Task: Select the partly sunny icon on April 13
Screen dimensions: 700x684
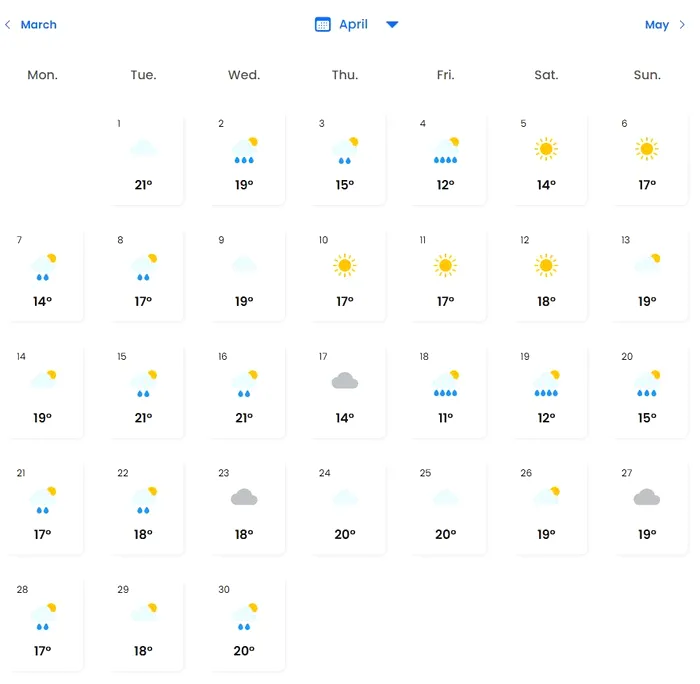Action: click(646, 265)
